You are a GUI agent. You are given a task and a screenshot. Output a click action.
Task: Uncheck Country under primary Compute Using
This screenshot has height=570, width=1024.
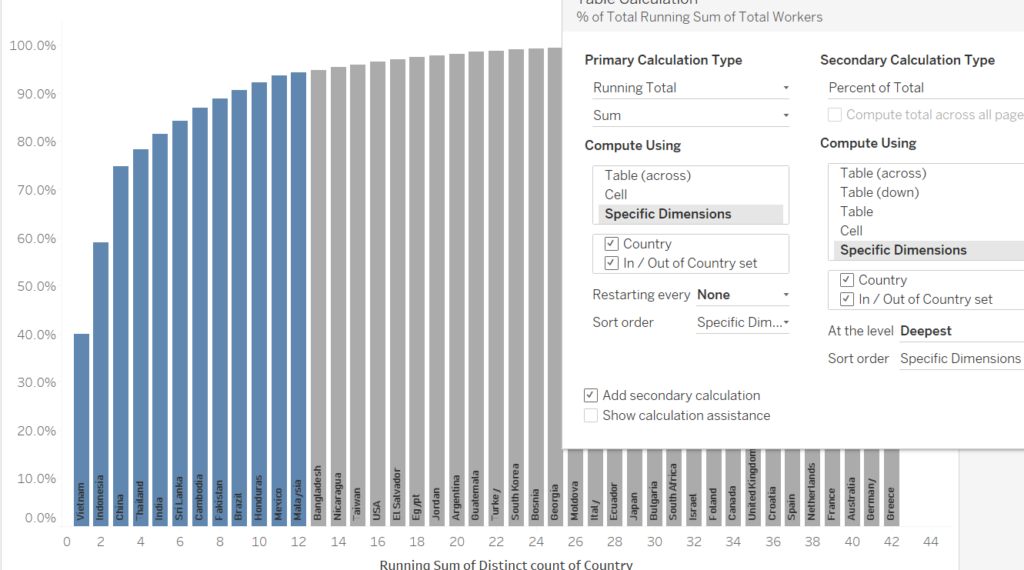point(611,244)
